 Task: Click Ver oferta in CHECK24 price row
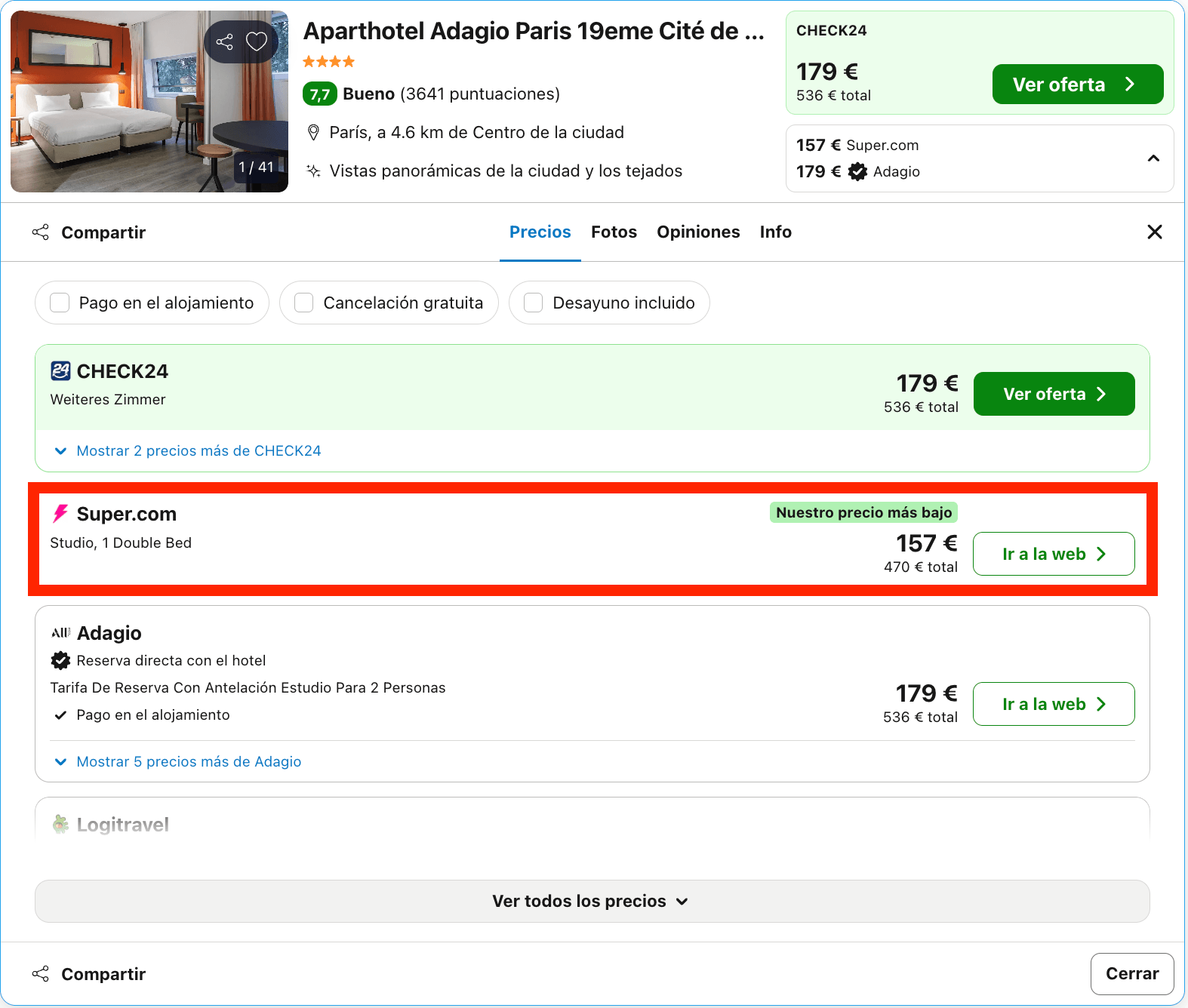(x=1054, y=394)
